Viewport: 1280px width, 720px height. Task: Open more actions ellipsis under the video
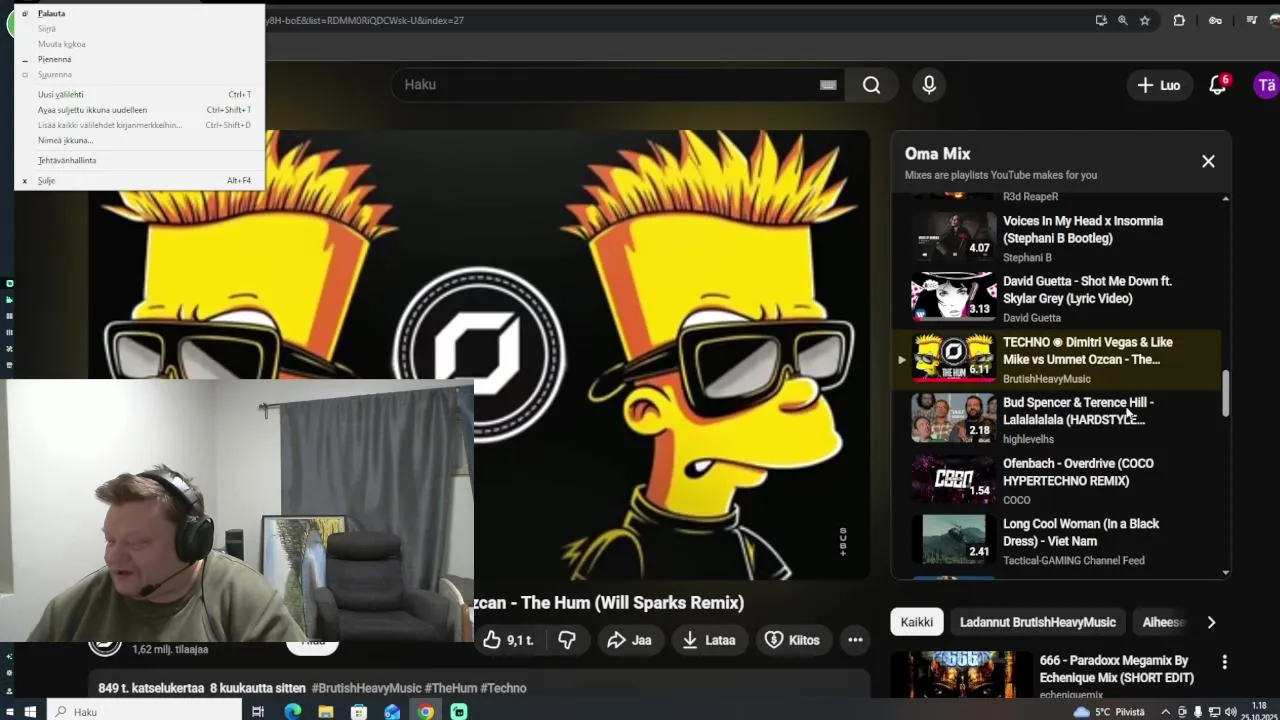click(x=855, y=640)
